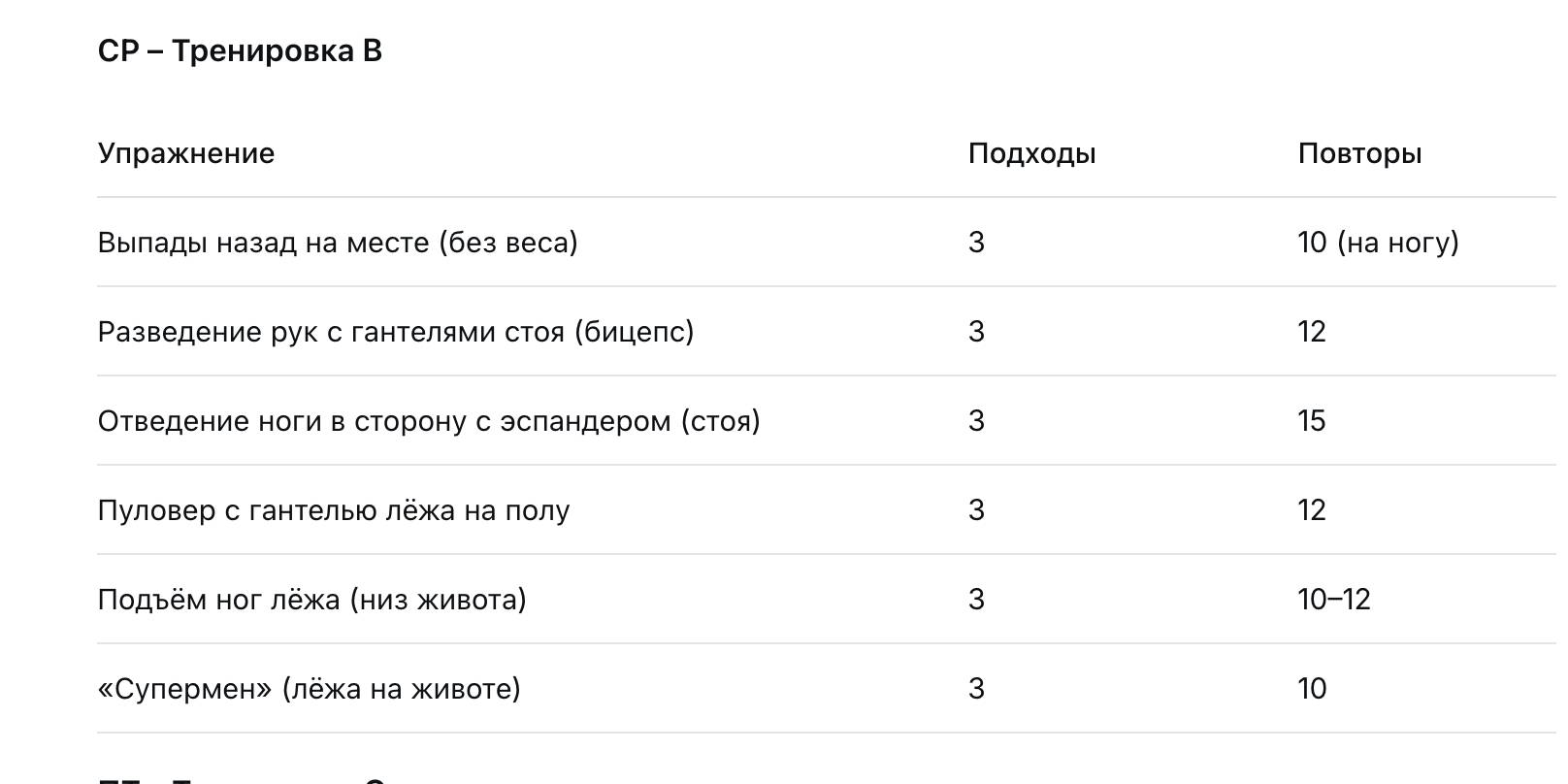Select sets value for the "Разведение рук" row

coord(976,332)
